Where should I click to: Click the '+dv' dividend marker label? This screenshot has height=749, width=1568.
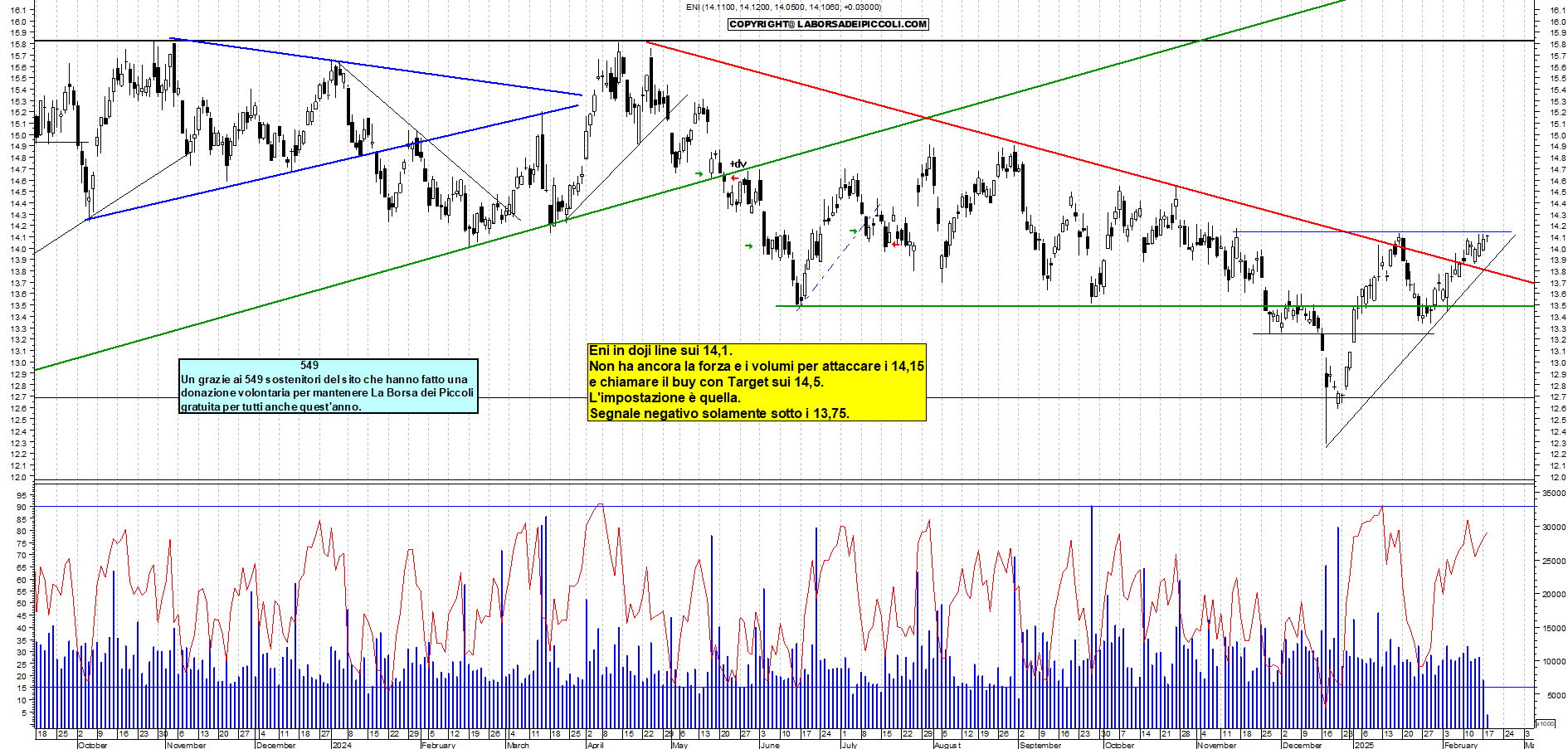pyautogui.click(x=738, y=164)
